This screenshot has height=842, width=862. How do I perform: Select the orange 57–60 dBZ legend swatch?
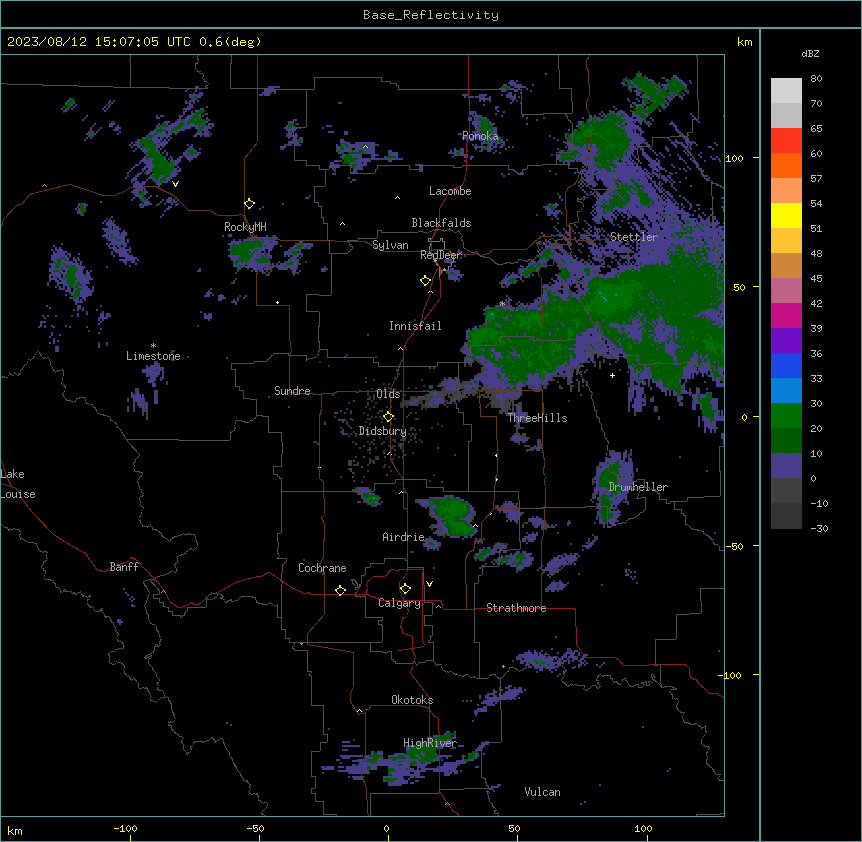tap(786, 165)
